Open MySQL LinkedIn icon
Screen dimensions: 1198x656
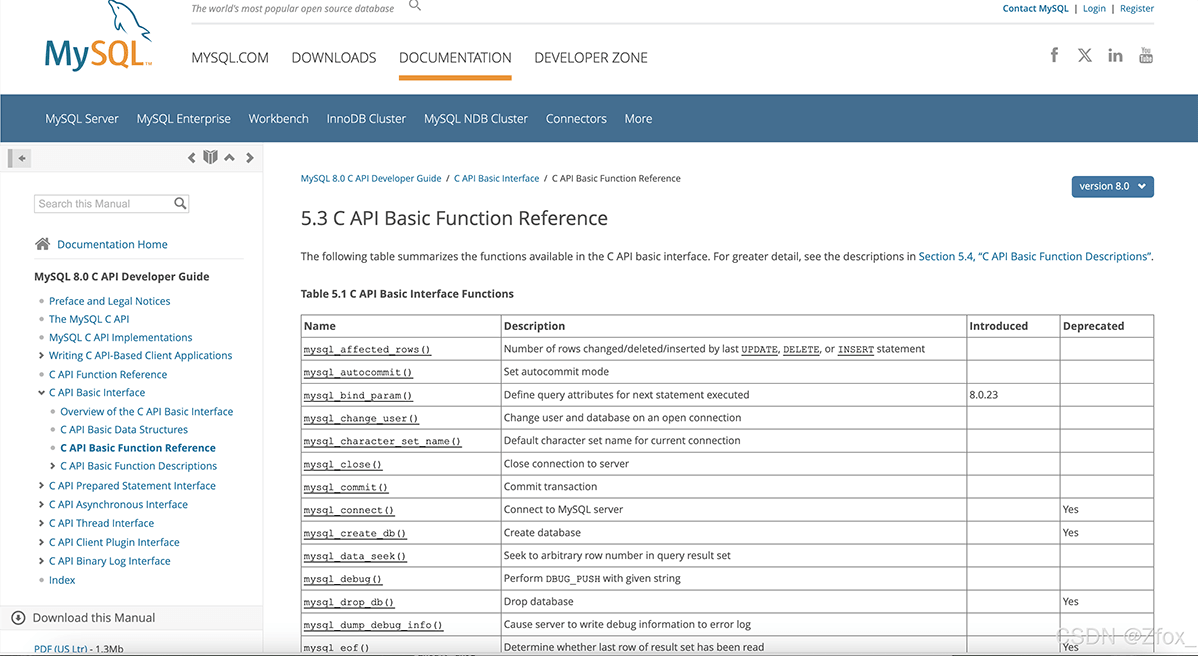coord(1115,55)
